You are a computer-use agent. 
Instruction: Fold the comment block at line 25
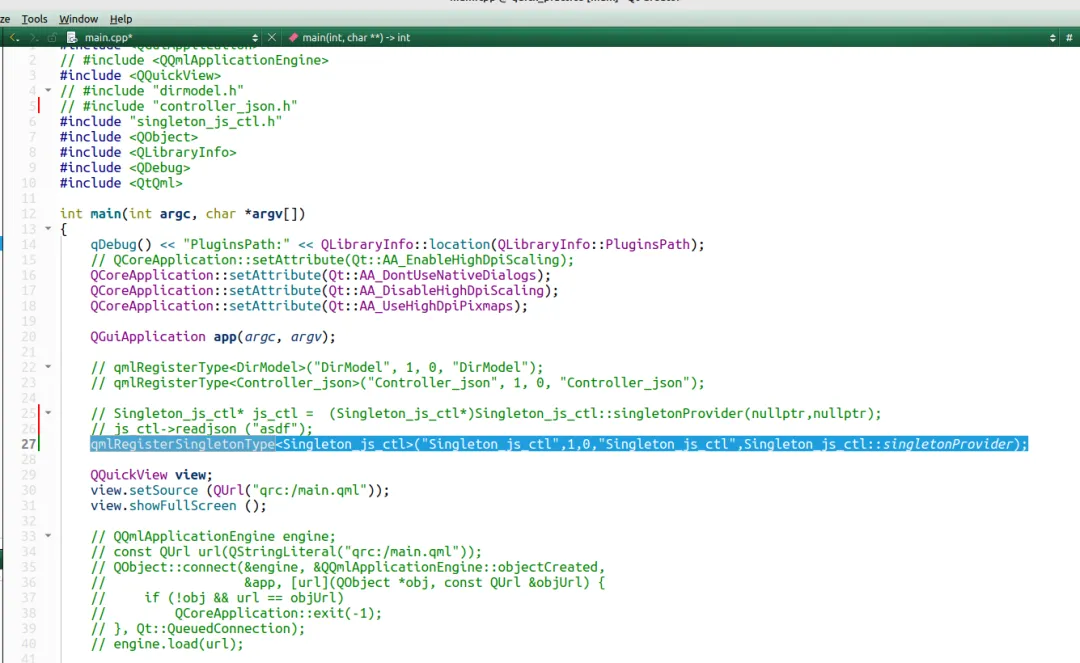coord(48,412)
